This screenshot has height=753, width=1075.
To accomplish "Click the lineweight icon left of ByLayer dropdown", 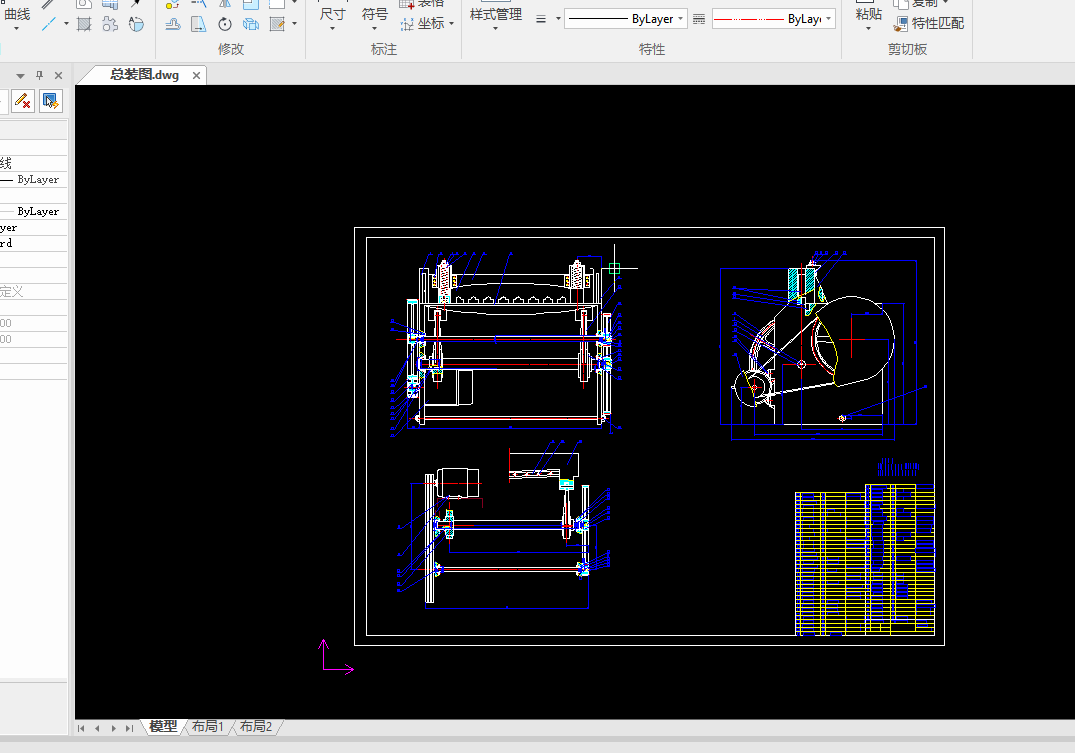I will 541,19.
